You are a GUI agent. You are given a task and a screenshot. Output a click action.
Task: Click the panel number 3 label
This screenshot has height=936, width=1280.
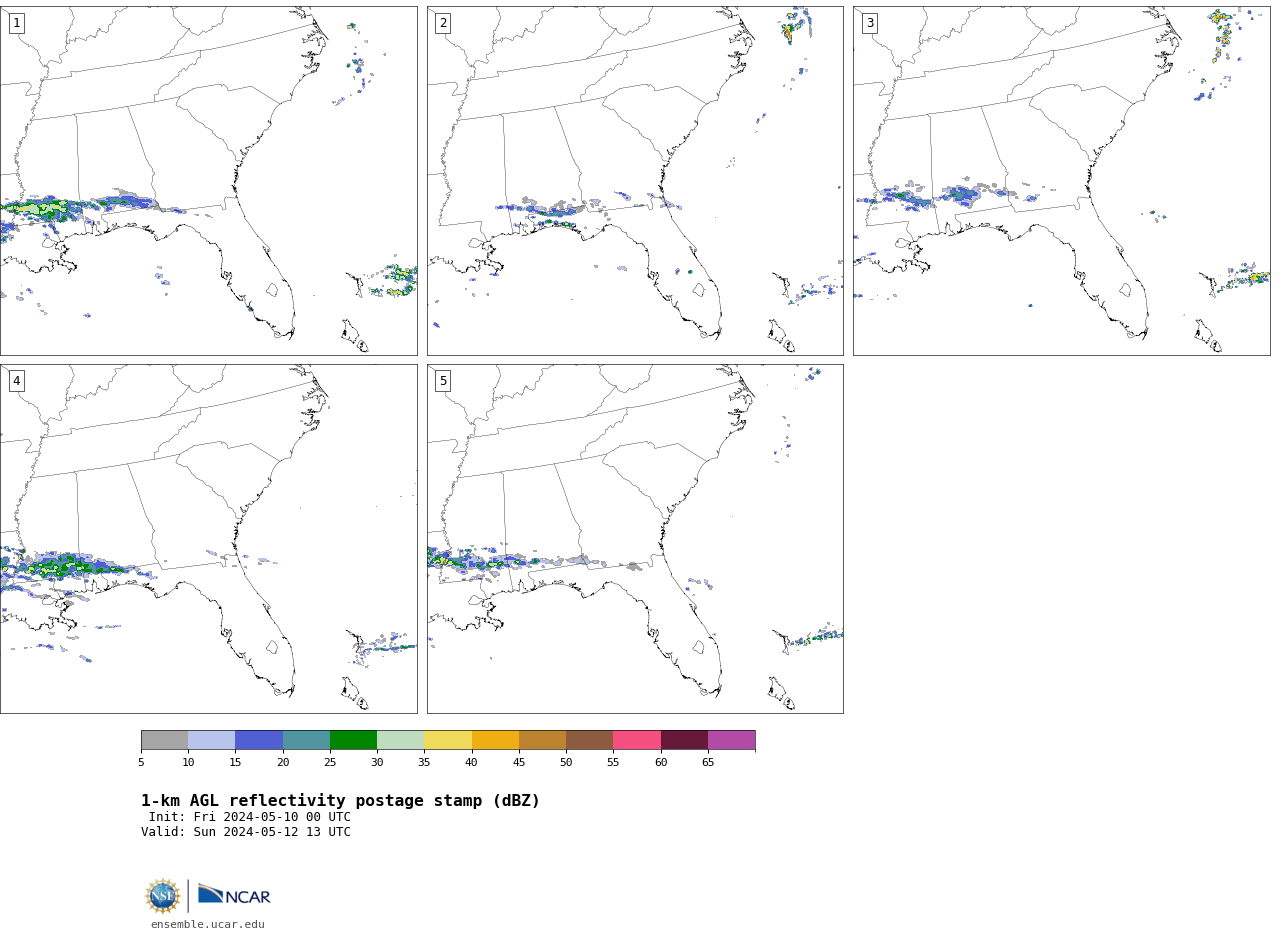coord(869,23)
